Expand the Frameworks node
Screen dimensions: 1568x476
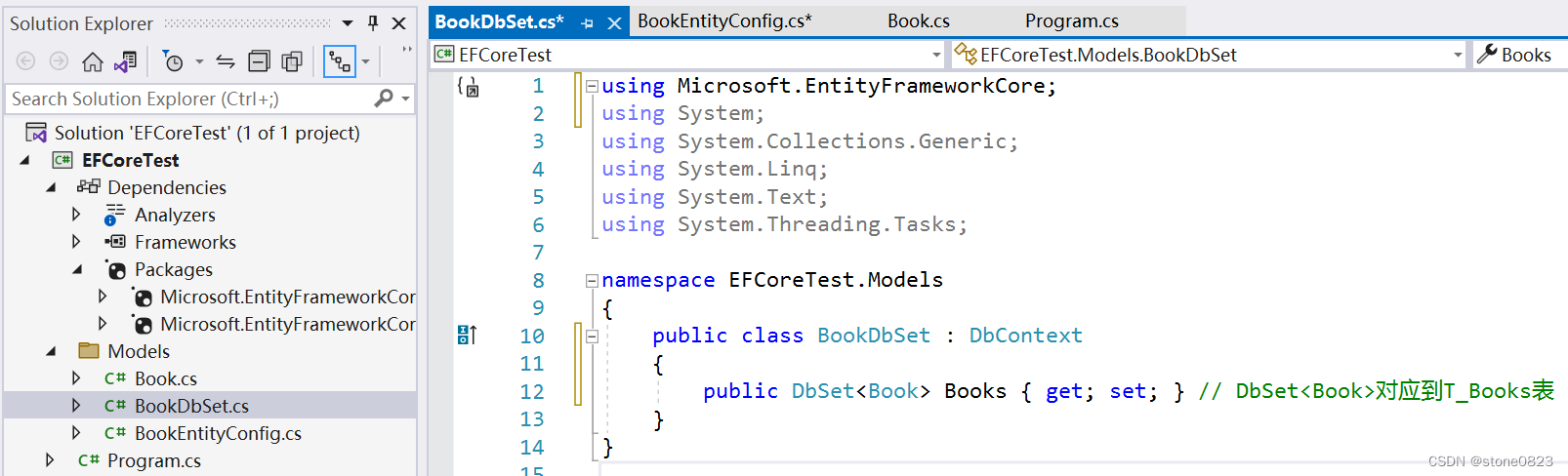pyautogui.click(x=76, y=242)
